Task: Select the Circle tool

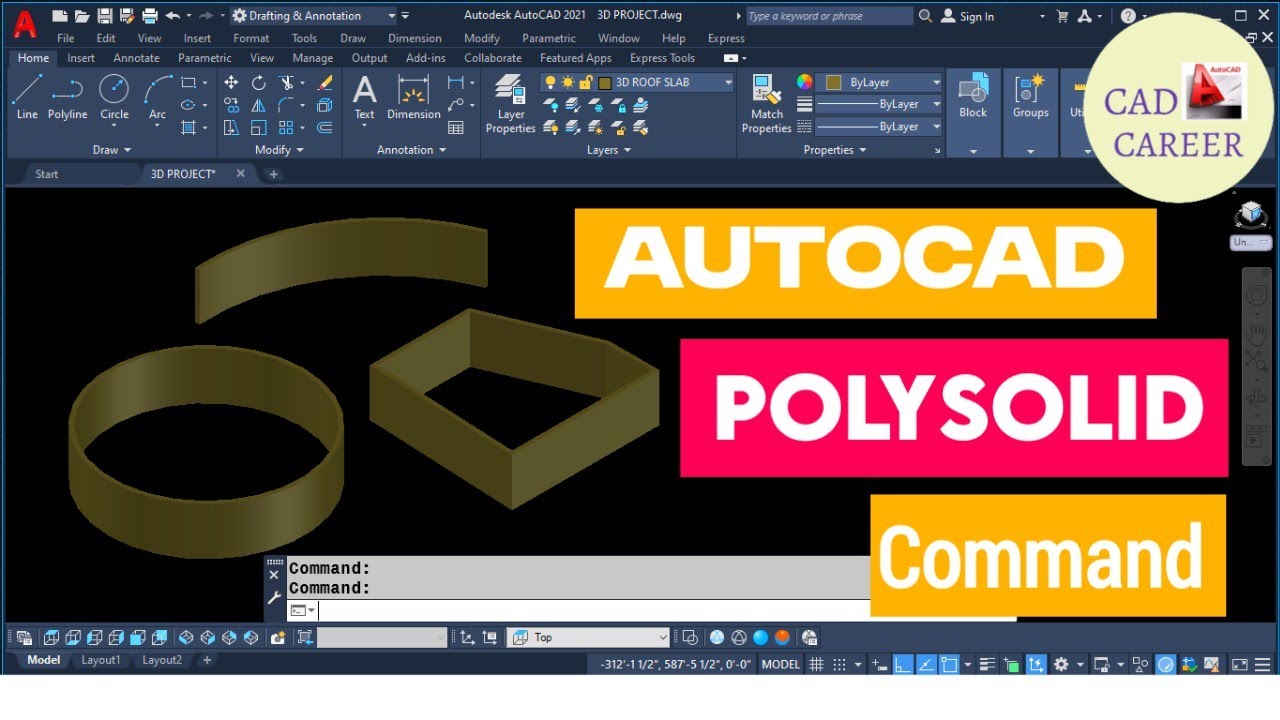Action: point(114,97)
